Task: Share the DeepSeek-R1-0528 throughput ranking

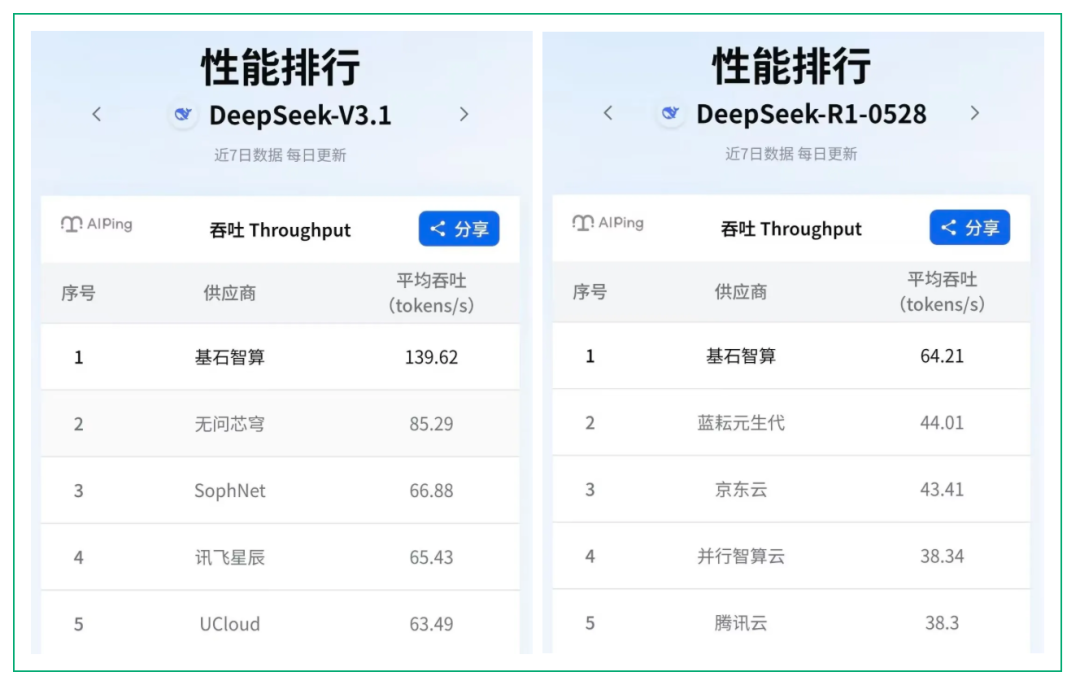Action: tap(970, 227)
